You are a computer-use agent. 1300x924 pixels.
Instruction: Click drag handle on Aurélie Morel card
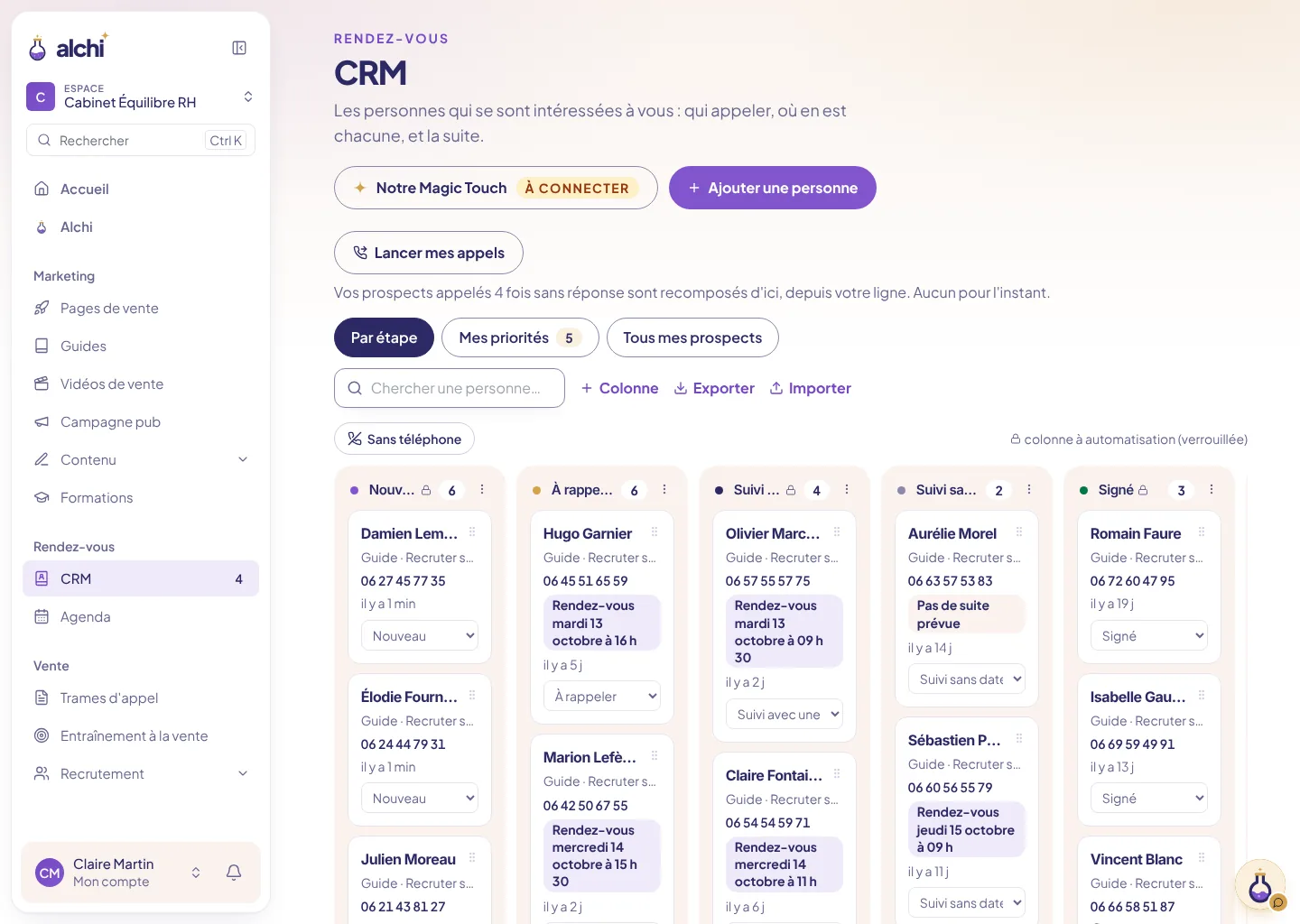[x=1019, y=532]
